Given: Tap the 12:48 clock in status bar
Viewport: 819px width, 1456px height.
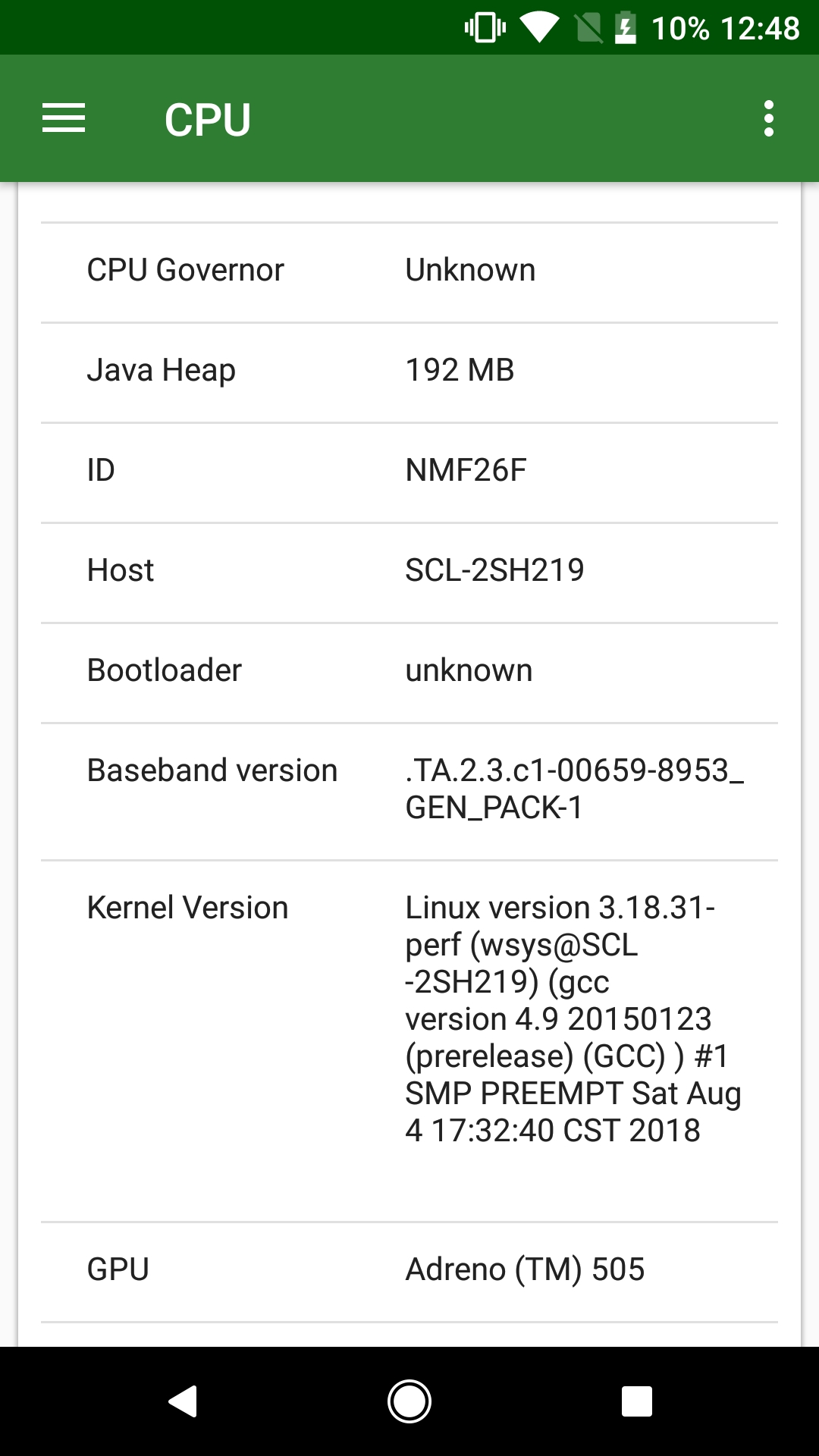Looking at the screenshot, I should pyautogui.click(x=760, y=29).
